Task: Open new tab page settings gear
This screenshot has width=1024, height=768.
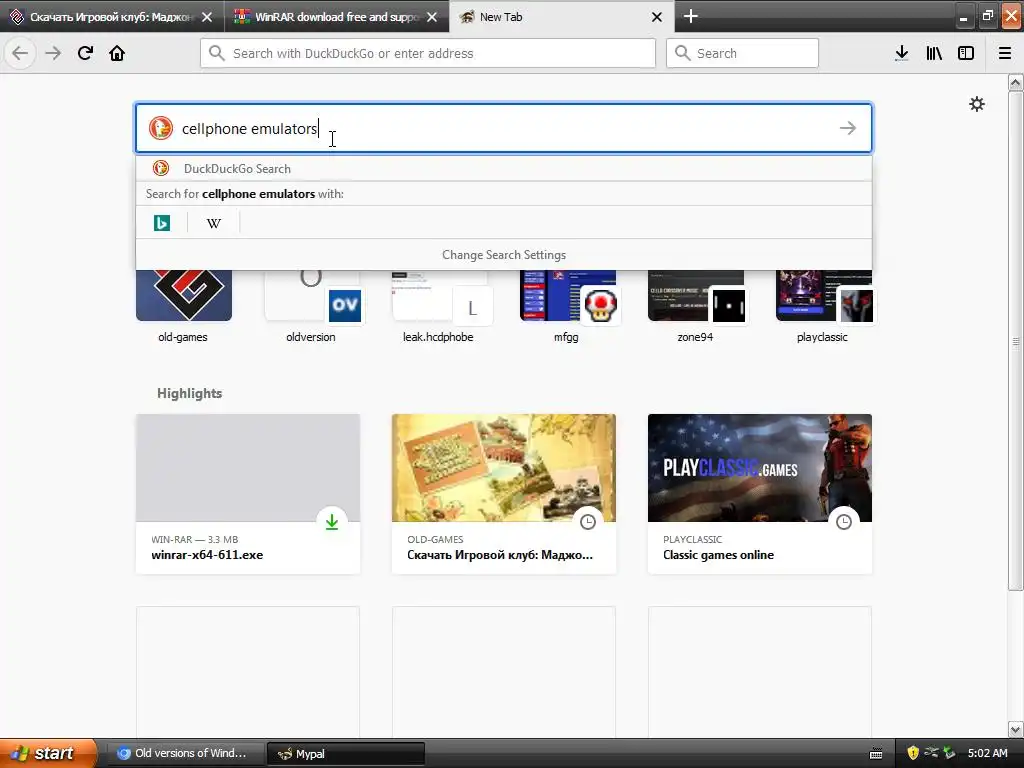Action: tap(977, 104)
